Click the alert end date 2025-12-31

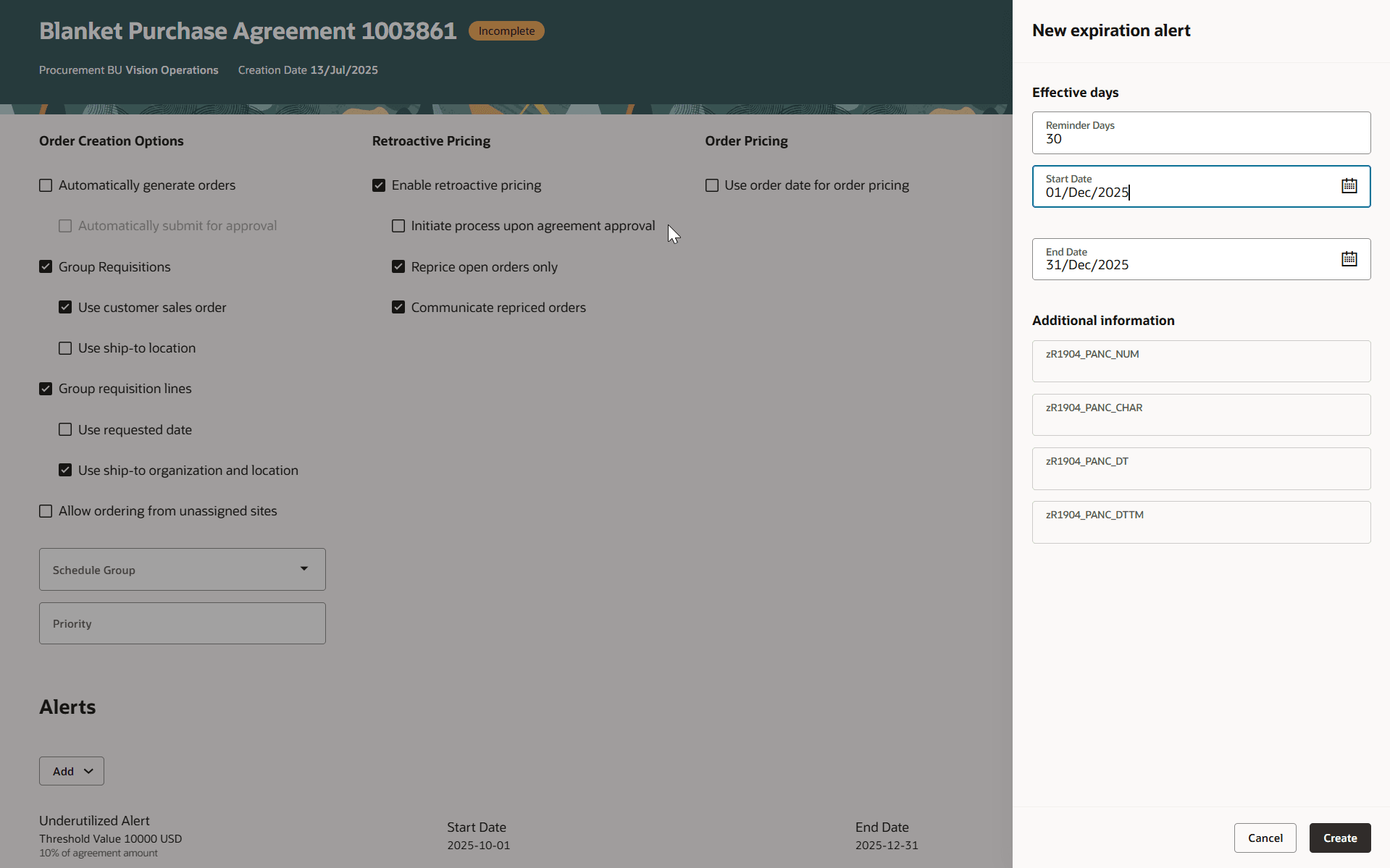click(887, 845)
